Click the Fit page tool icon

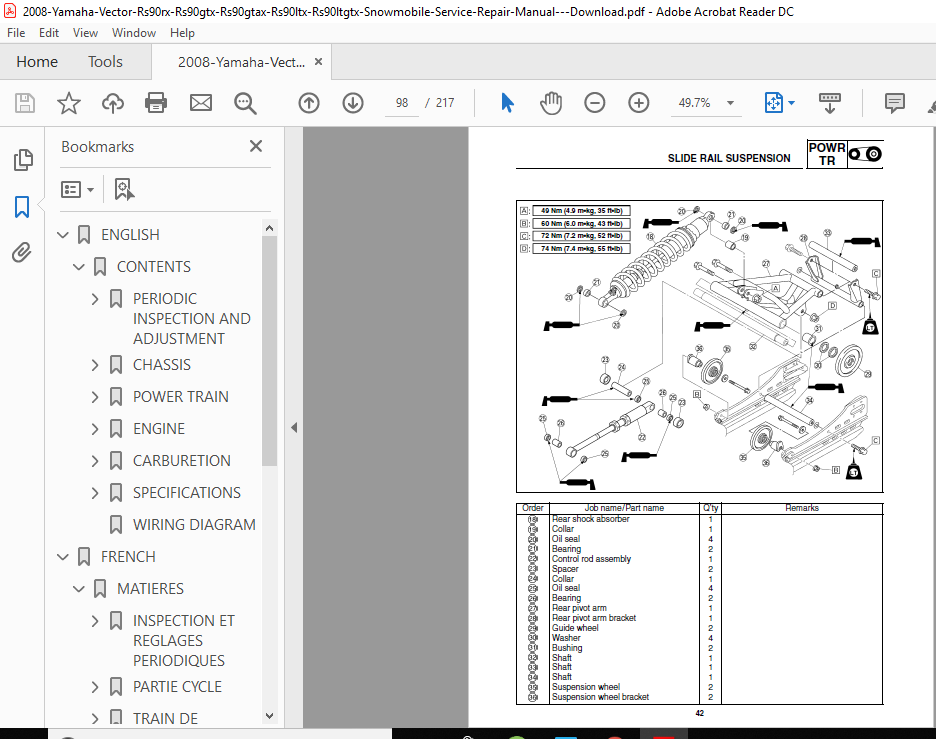point(774,103)
